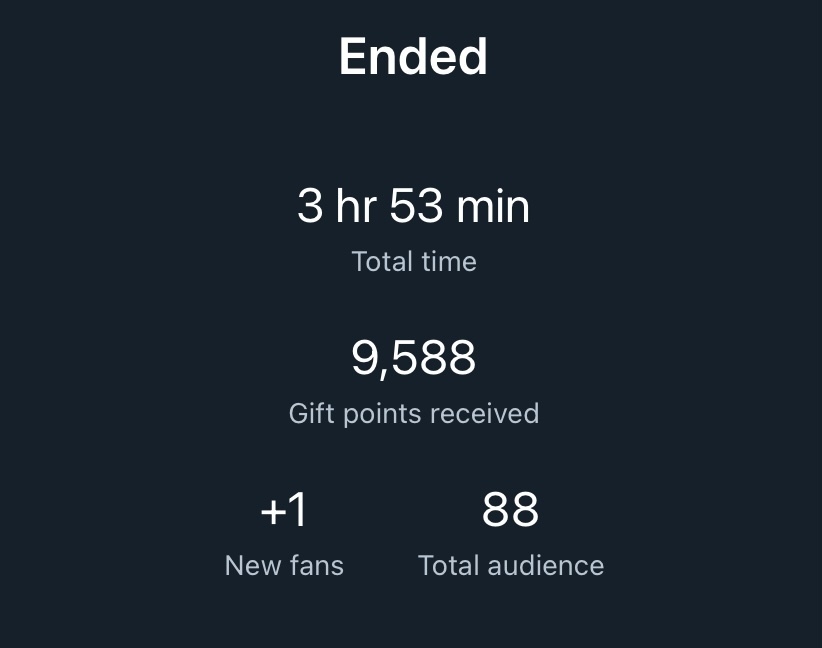Click the "Total time" label

[x=413, y=262]
